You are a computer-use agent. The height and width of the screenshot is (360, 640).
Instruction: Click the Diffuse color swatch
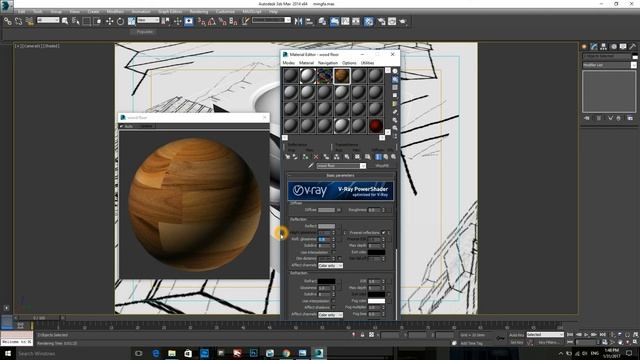[x=326, y=210]
